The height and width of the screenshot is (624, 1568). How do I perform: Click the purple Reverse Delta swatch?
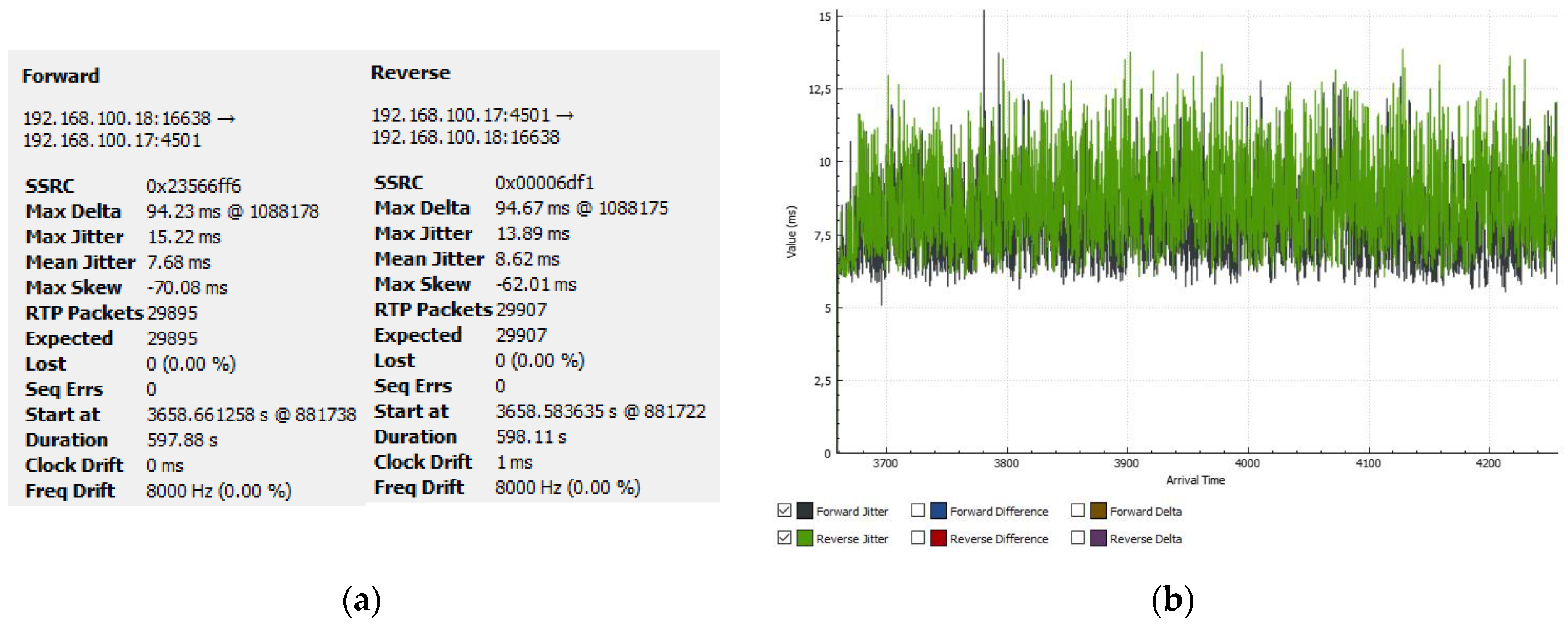[x=1098, y=538]
